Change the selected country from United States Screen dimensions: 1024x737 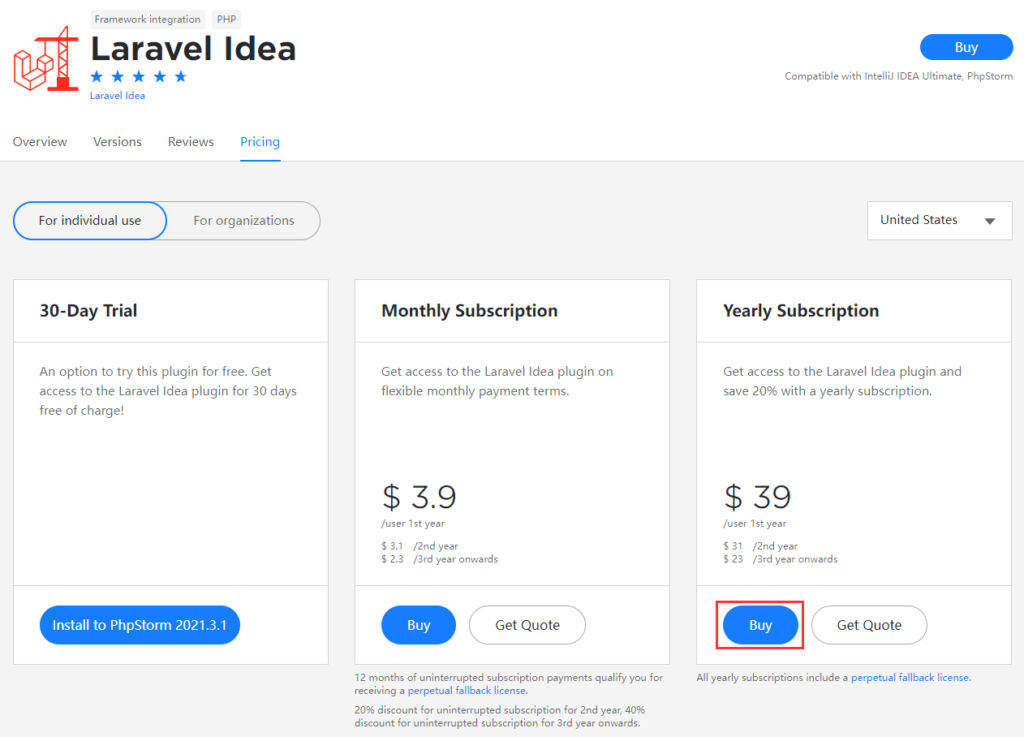(x=938, y=220)
